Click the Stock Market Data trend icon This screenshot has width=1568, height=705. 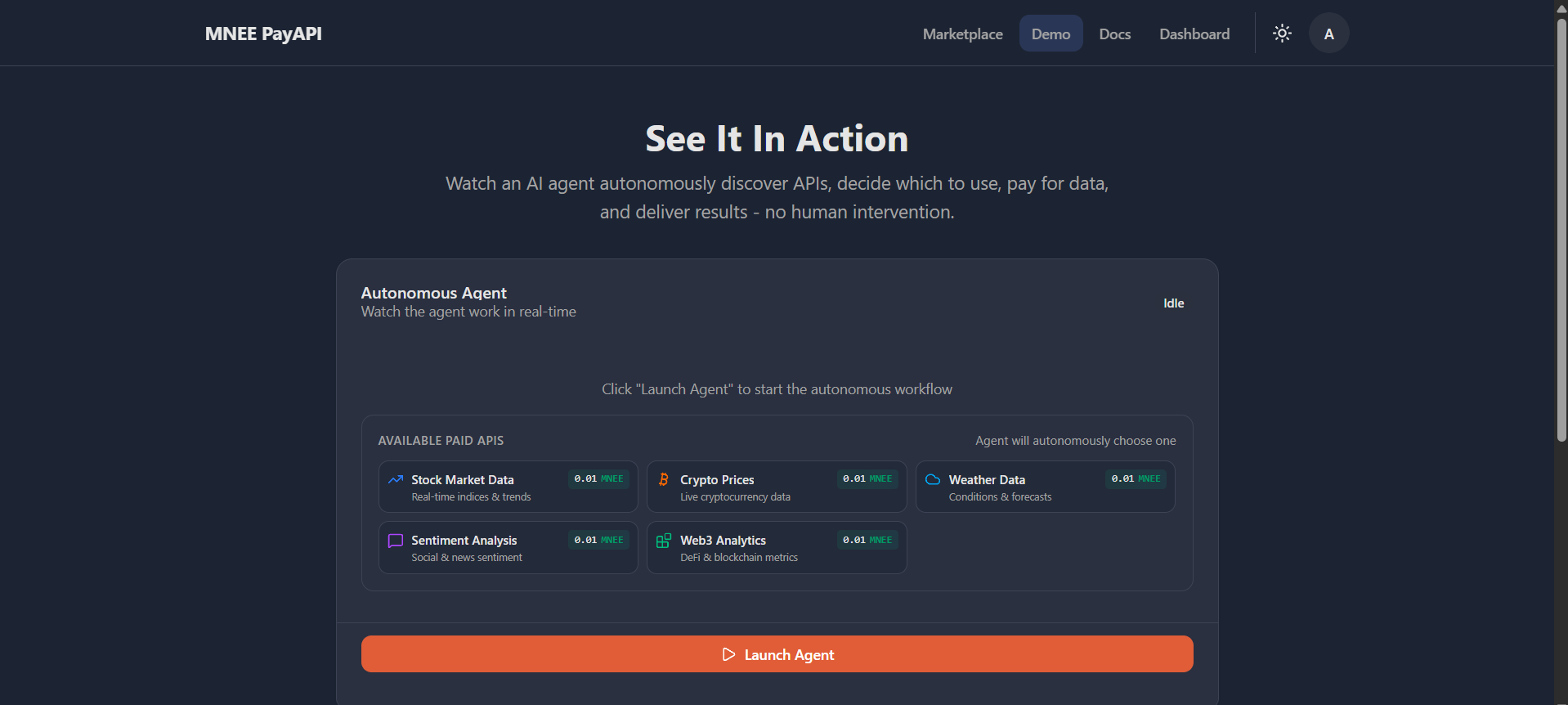[x=396, y=479]
